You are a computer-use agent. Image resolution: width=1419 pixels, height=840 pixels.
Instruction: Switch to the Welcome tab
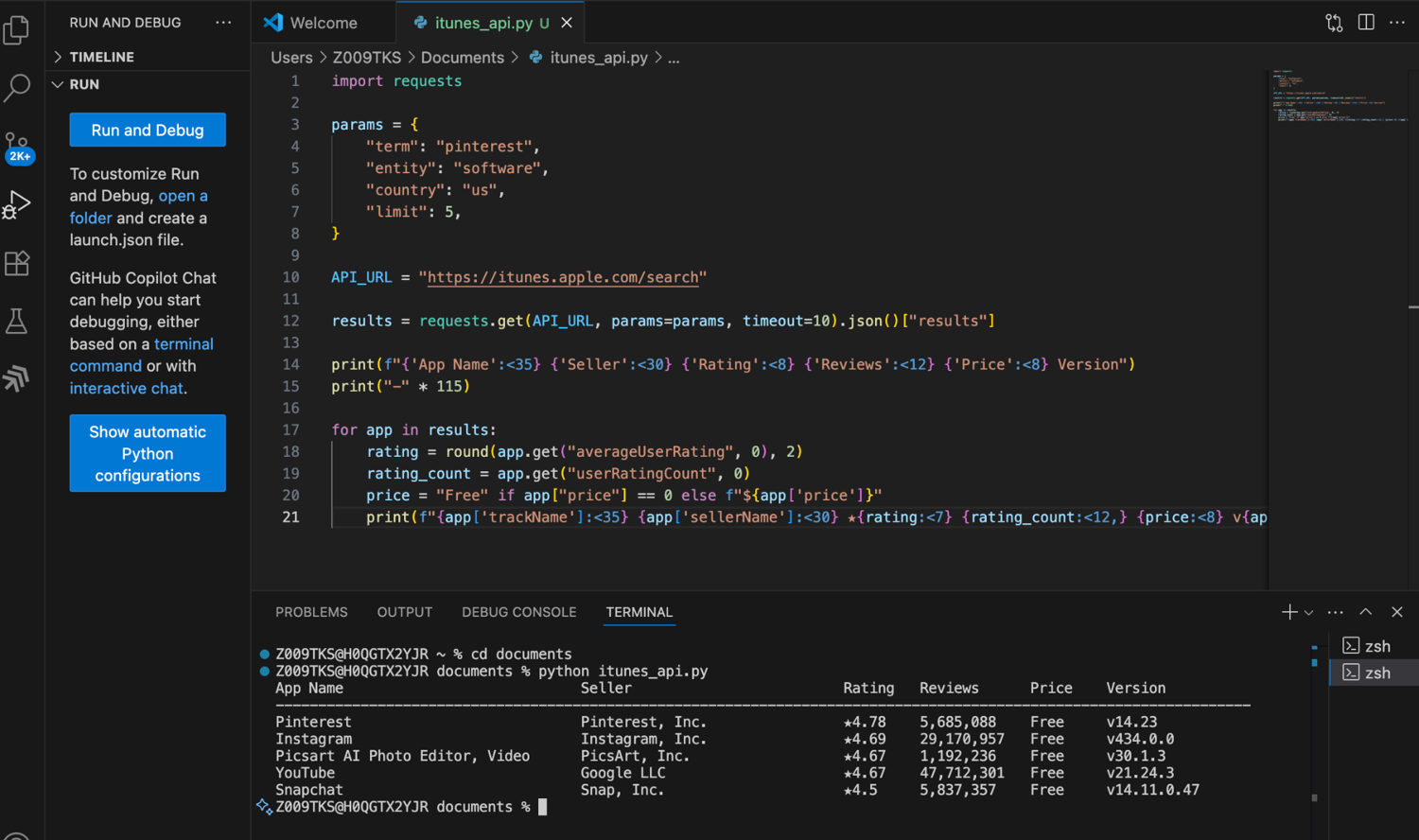click(324, 23)
